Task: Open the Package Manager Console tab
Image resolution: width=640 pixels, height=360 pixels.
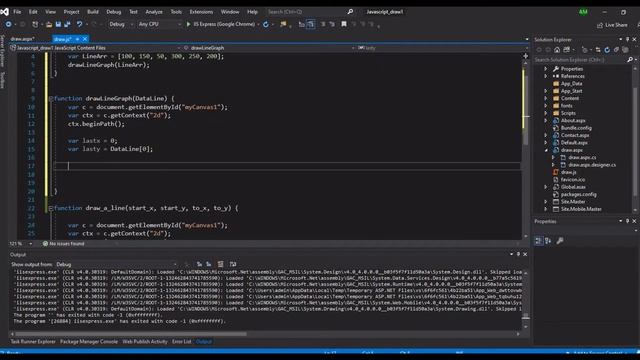Action: click(x=89, y=342)
